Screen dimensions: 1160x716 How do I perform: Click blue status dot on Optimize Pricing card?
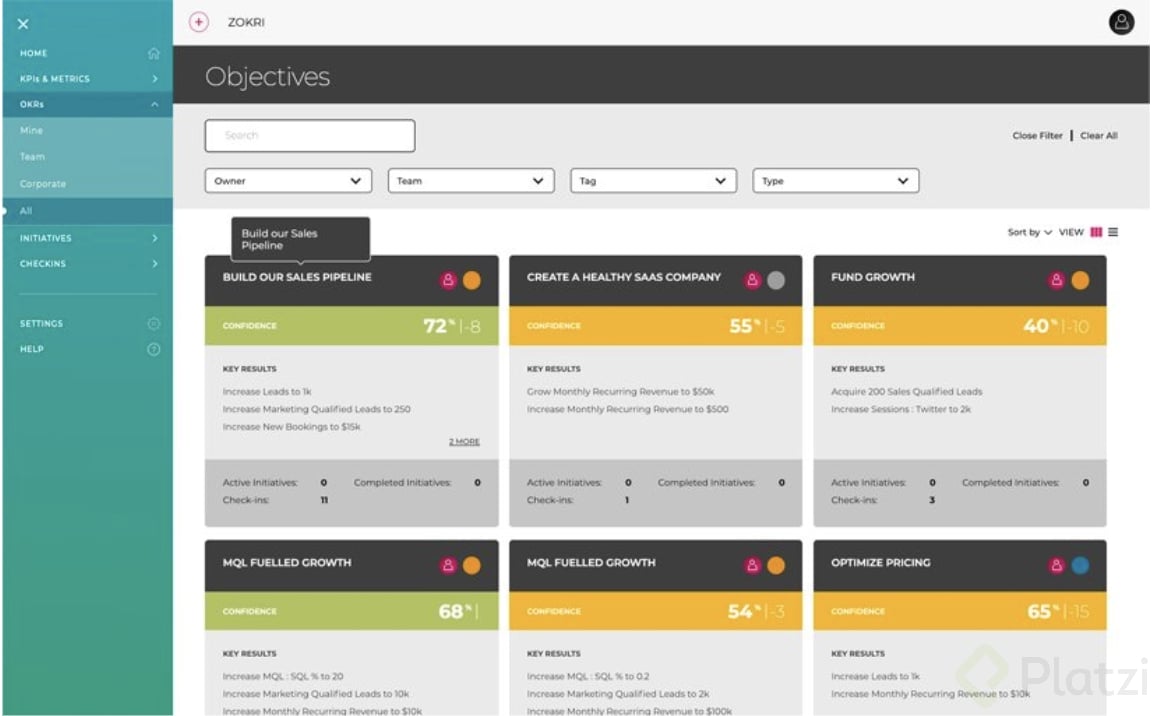1080,566
